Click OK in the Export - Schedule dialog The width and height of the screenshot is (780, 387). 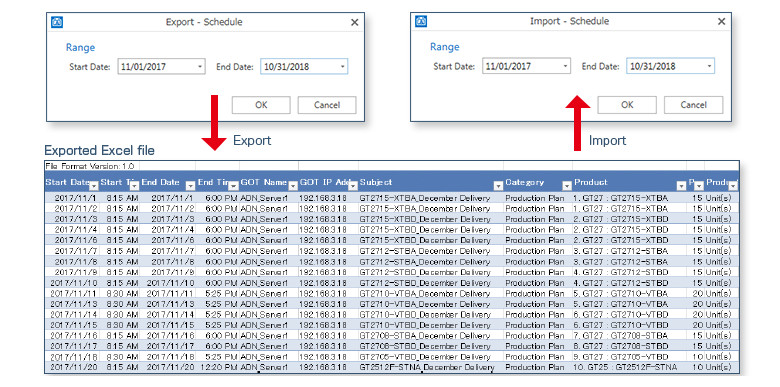[261, 105]
